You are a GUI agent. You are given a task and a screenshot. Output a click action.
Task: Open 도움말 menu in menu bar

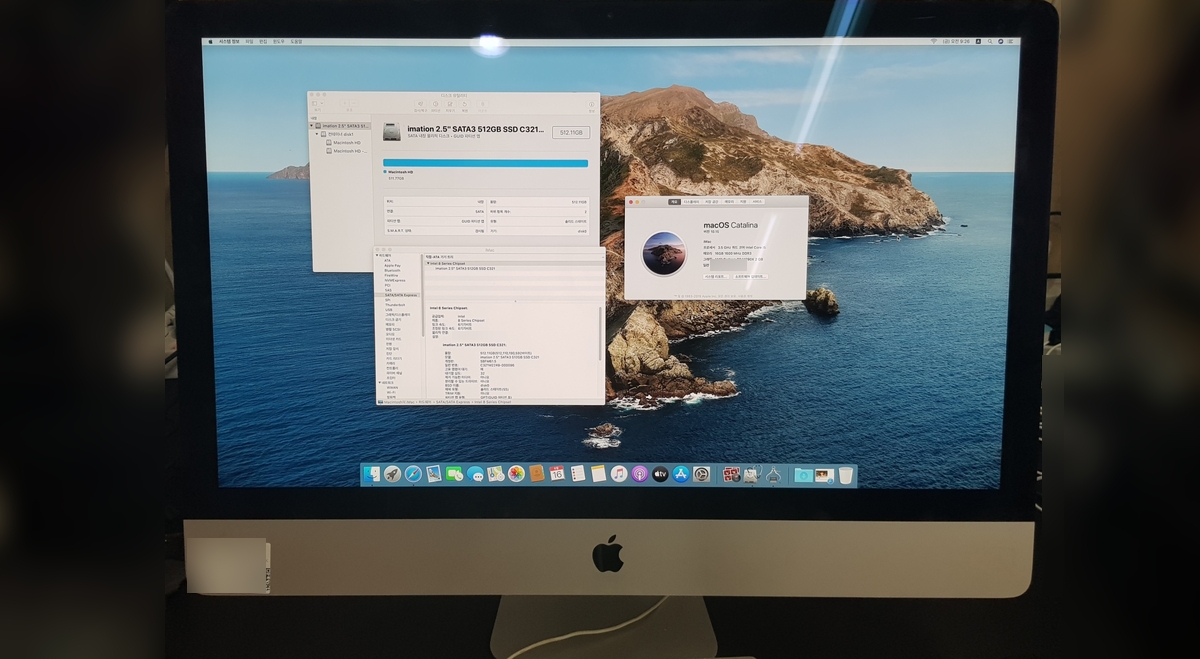[x=296, y=41]
